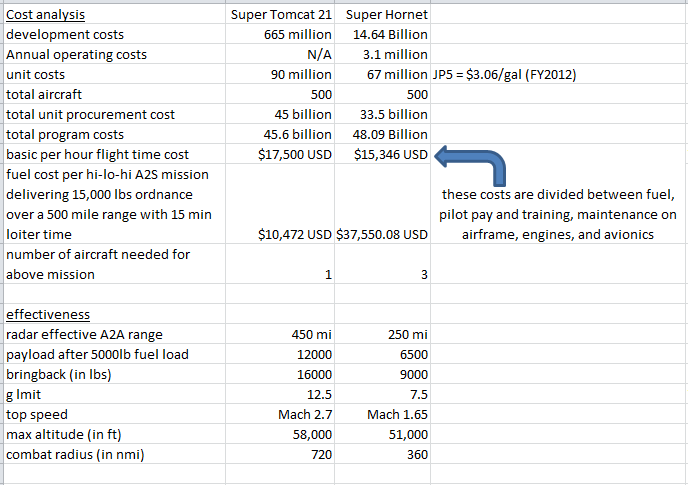Select the bringback value 9000

[x=383, y=374]
